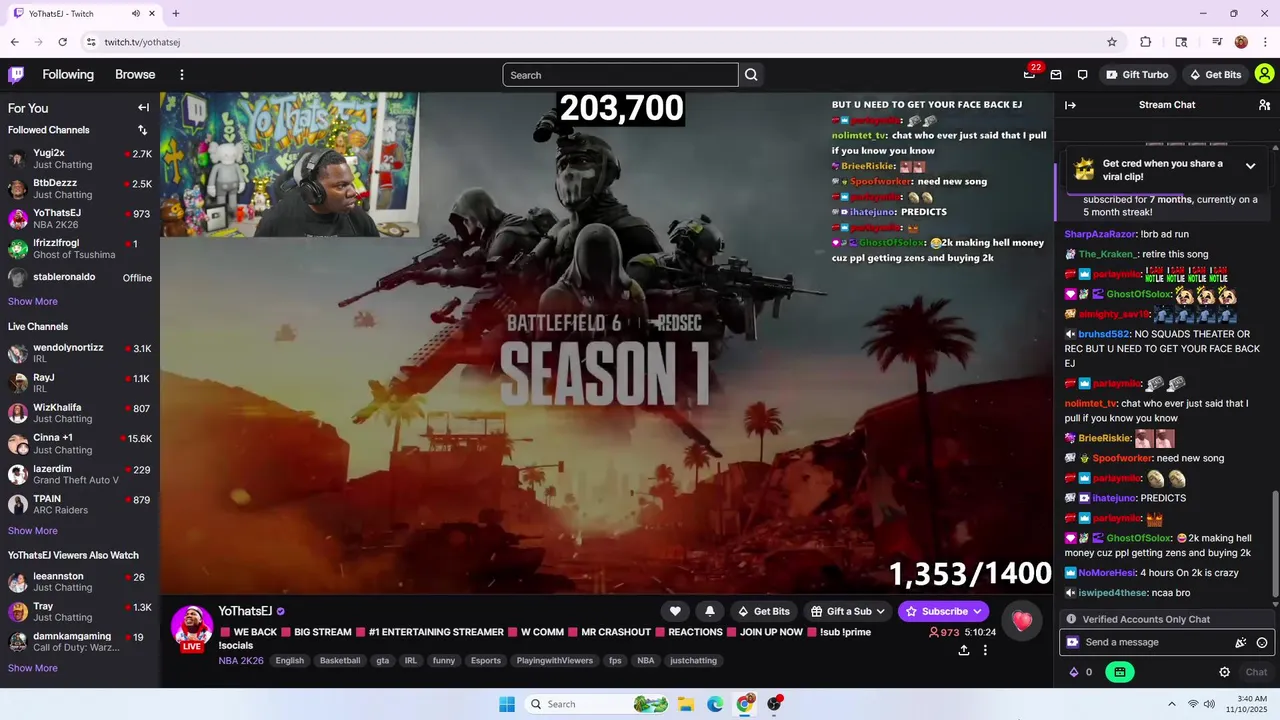The height and width of the screenshot is (720, 1280).
Task: Click the Battlefield stream video player
Action: point(607,343)
